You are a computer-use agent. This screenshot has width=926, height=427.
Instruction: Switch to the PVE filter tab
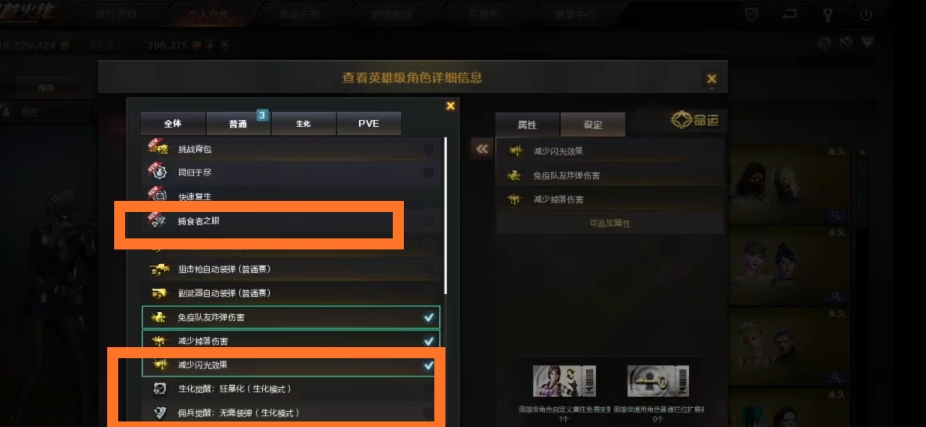pyautogui.click(x=369, y=123)
